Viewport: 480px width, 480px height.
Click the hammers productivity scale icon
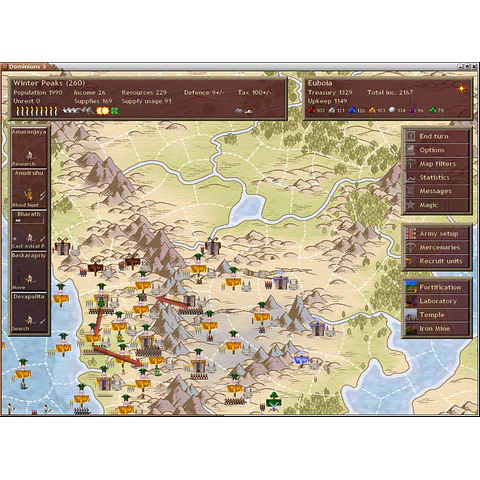(x=88, y=110)
